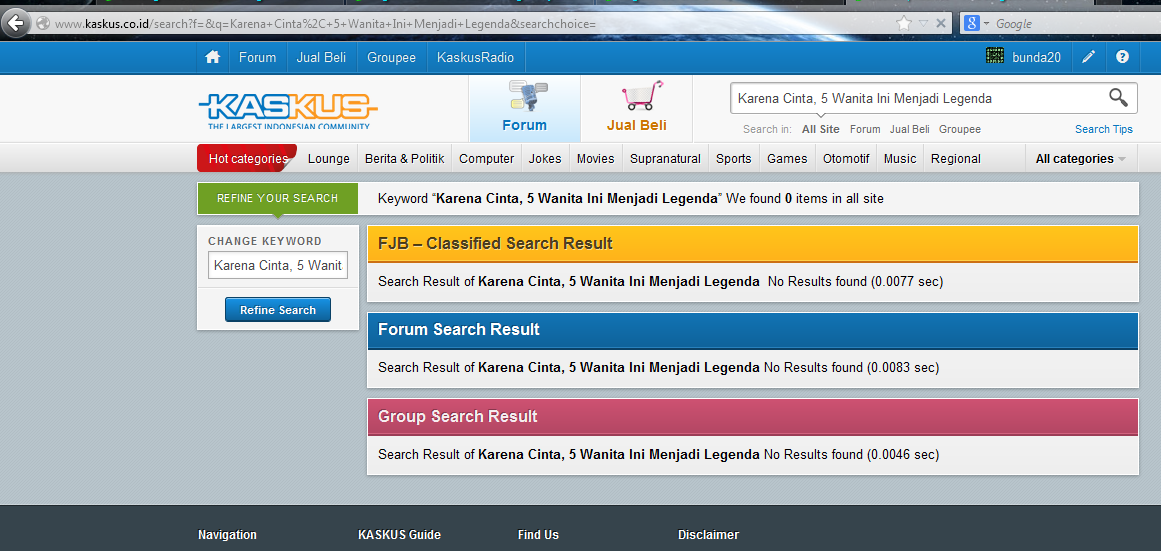Open help question mark icon
Viewport: 1161px width, 551px height.
(1122, 57)
